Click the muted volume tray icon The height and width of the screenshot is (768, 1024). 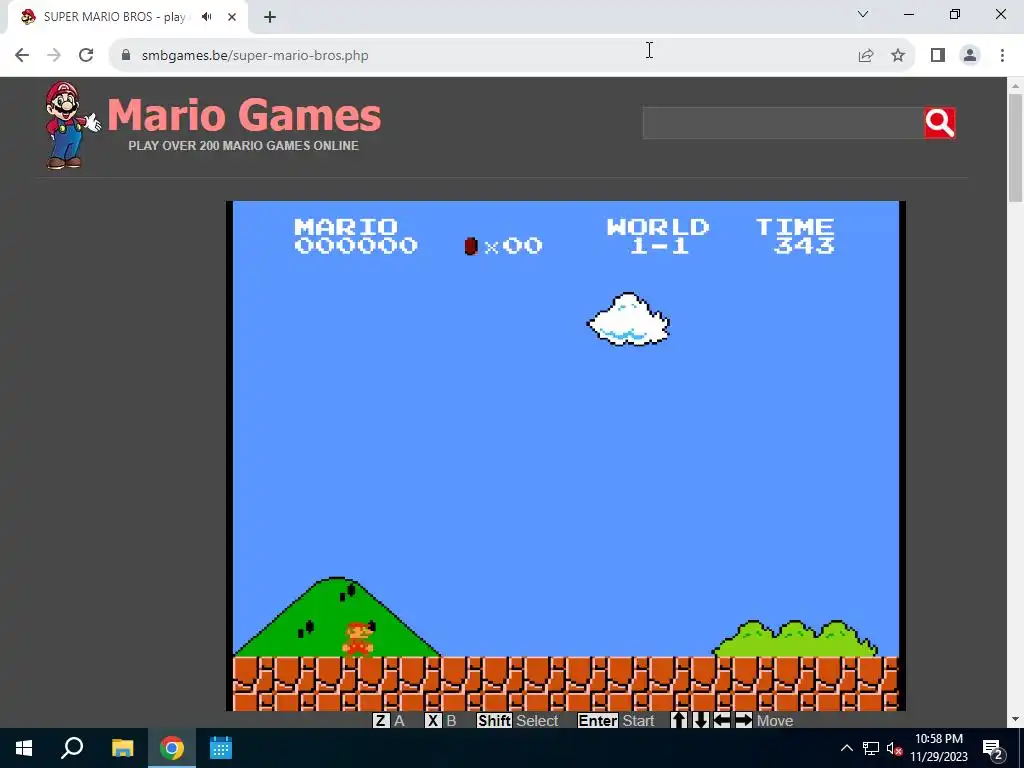(894, 748)
